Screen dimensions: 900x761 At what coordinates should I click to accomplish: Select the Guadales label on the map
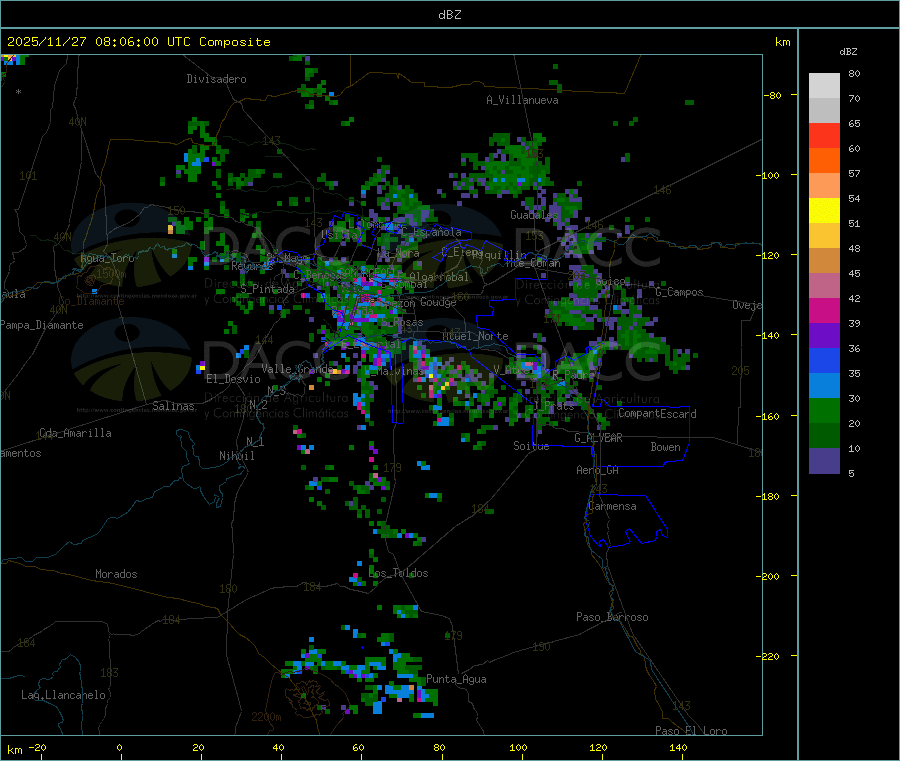pyautogui.click(x=534, y=215)
